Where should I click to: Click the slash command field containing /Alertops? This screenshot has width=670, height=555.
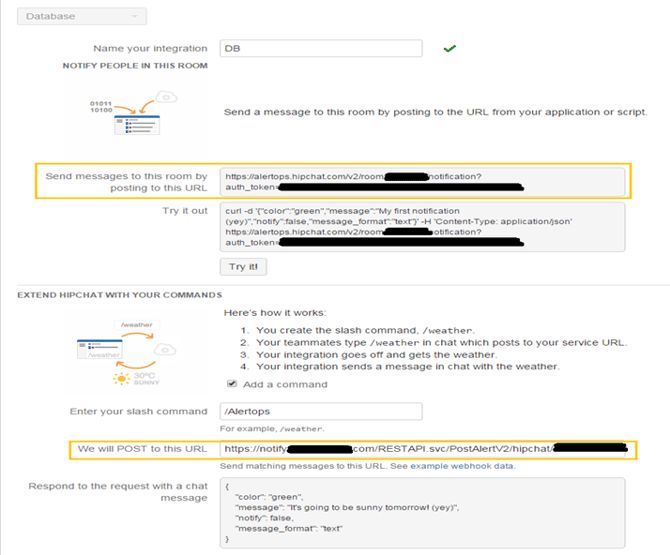click(x=320, y=412)
